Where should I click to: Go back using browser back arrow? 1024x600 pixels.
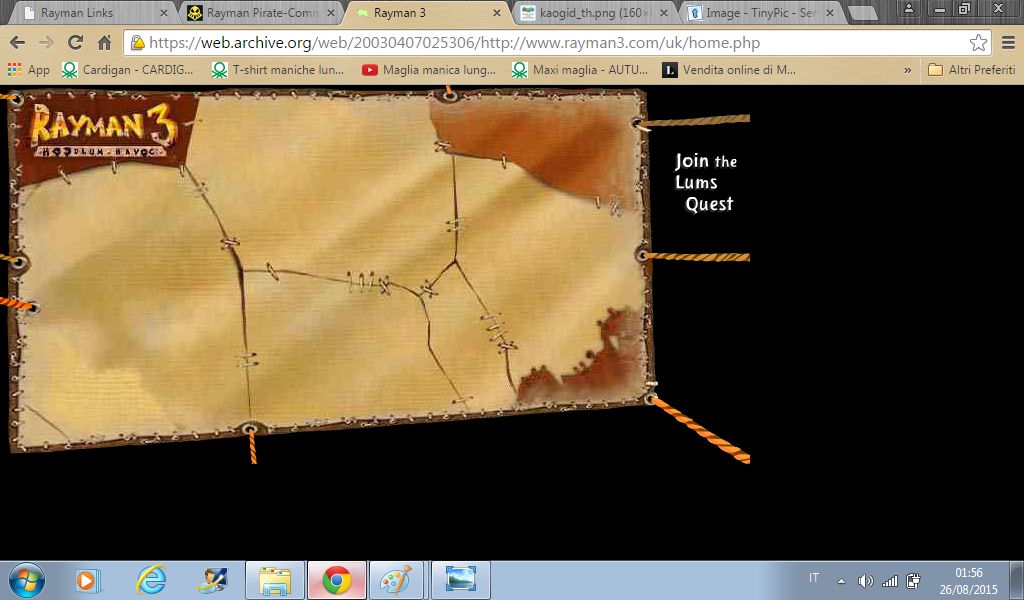[x=18, y=43]
